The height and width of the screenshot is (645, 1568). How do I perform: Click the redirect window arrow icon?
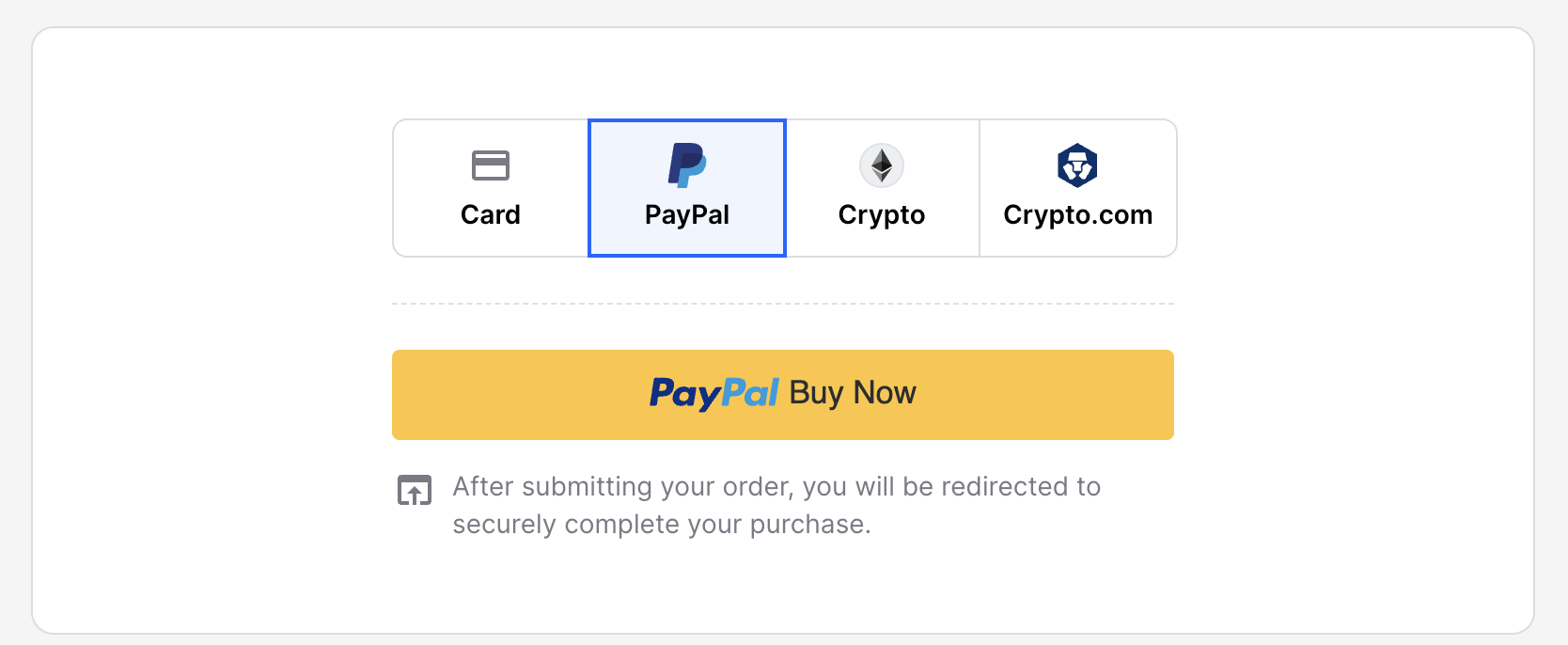coord(415,490)
